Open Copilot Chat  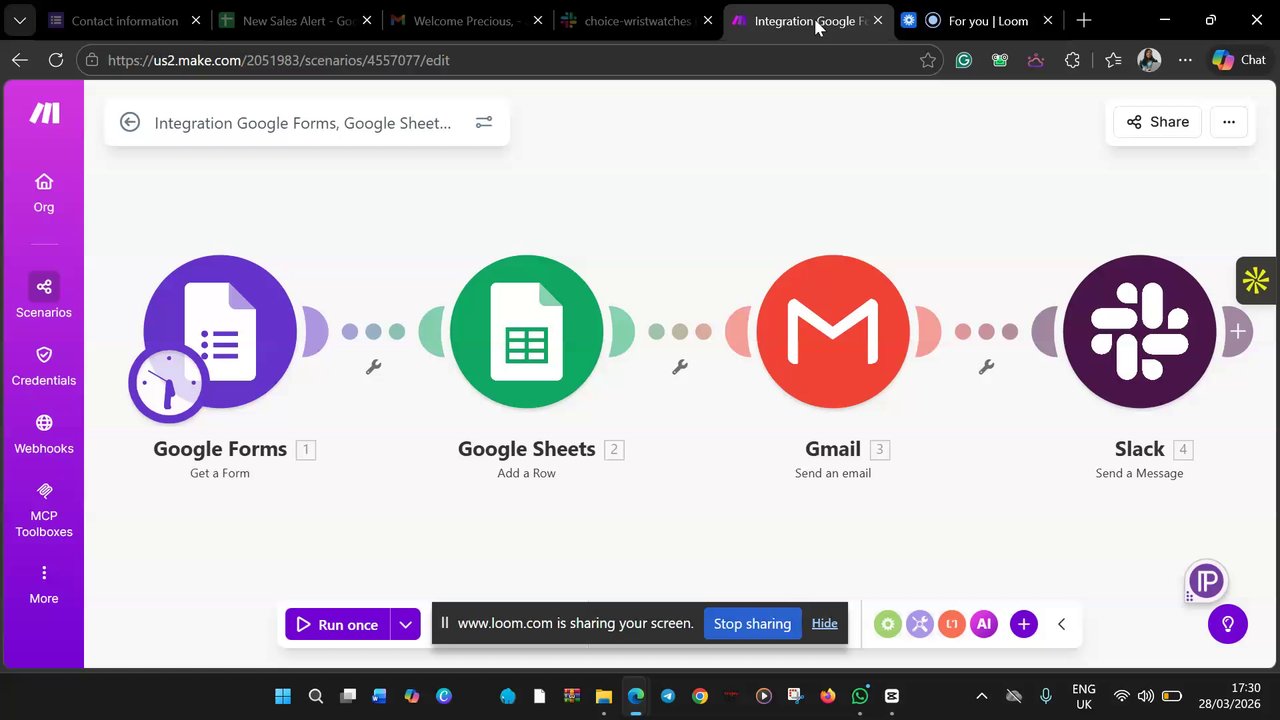1240,60
